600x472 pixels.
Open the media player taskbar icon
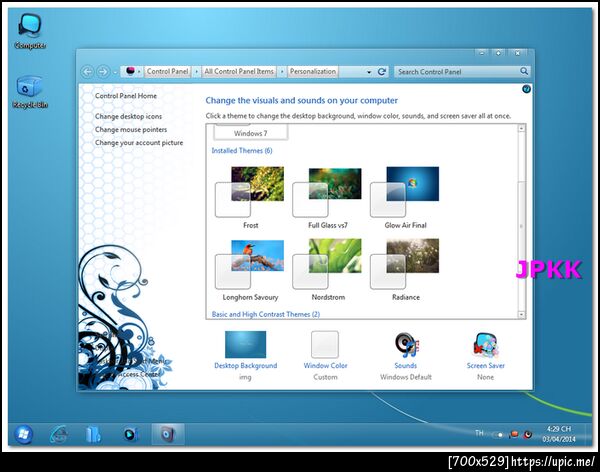130,434
